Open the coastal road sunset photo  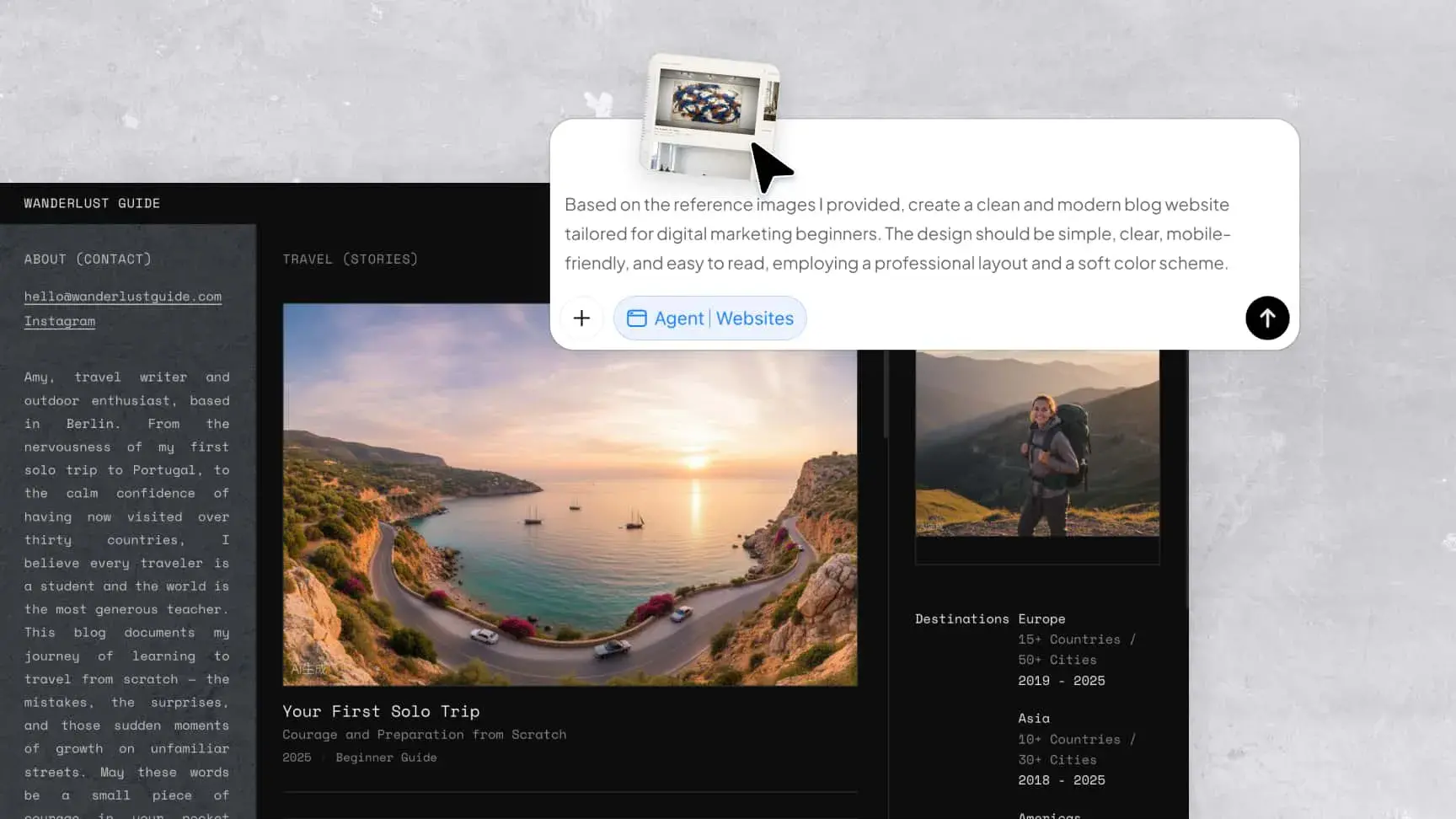pyautogui.click(x=570, y=495)
